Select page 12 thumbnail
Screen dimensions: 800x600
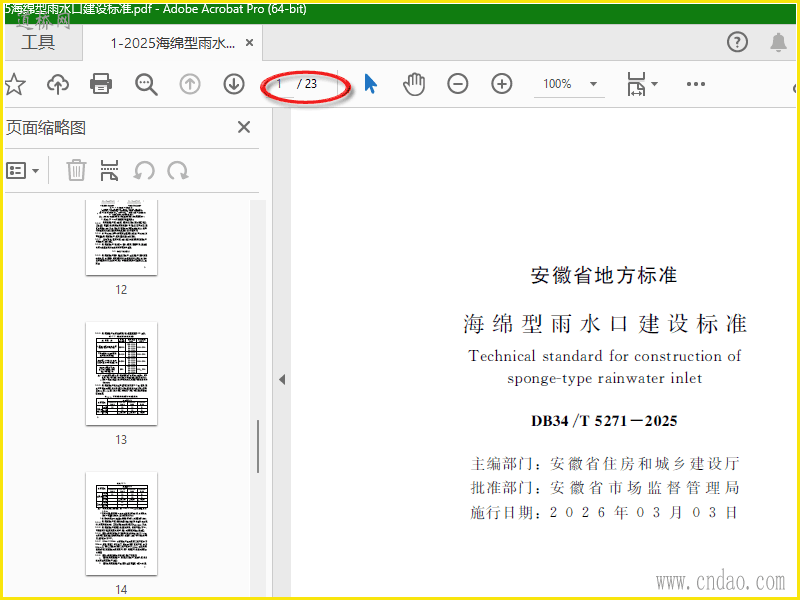(x=121, y=238)
